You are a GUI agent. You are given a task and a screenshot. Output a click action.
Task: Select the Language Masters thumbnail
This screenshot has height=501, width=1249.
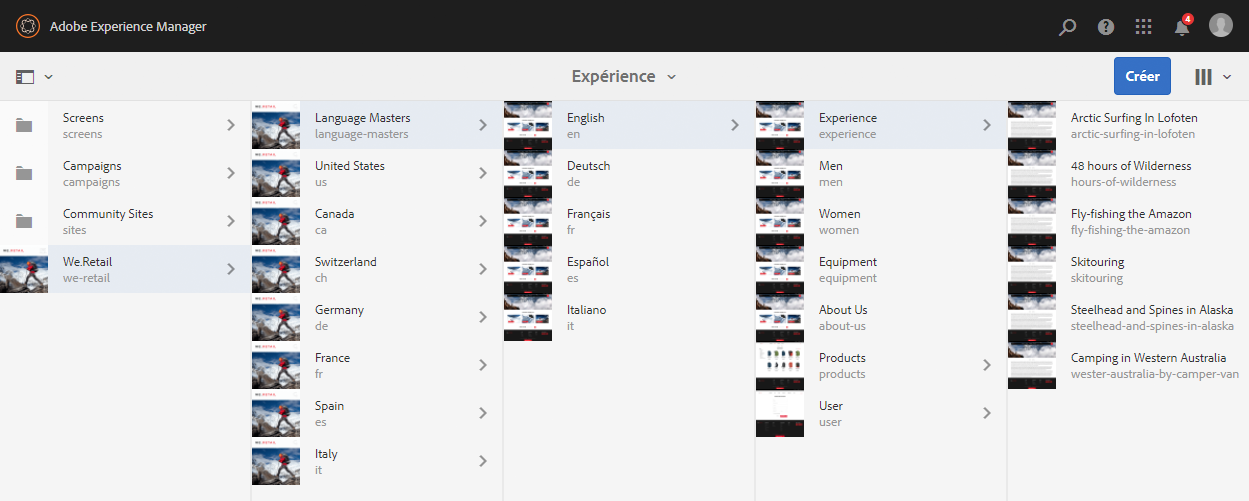point(276,125)
